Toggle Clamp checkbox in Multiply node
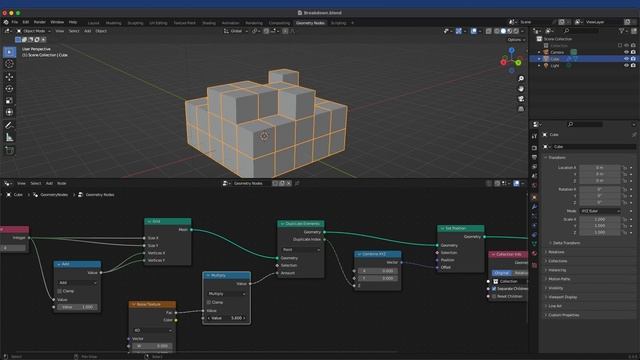The height and width of the screenshot is (360, 640). [x=209, y=302]
